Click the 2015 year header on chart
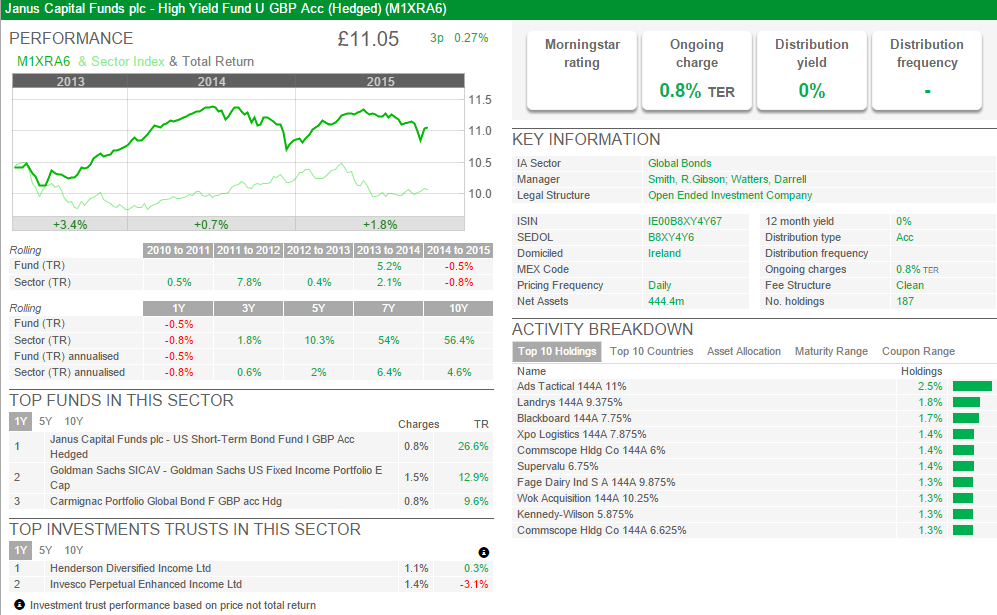997x615 pixels. 380,81
